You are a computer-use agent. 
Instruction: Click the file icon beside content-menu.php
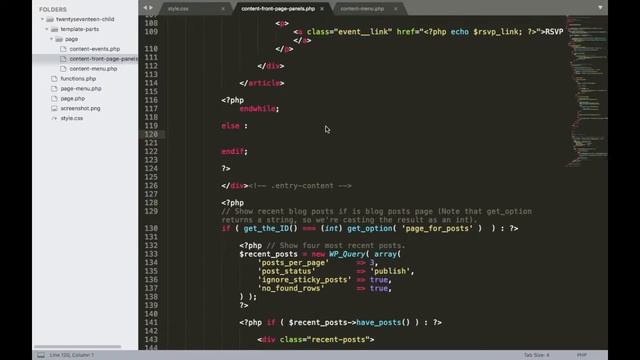[63, 69]
